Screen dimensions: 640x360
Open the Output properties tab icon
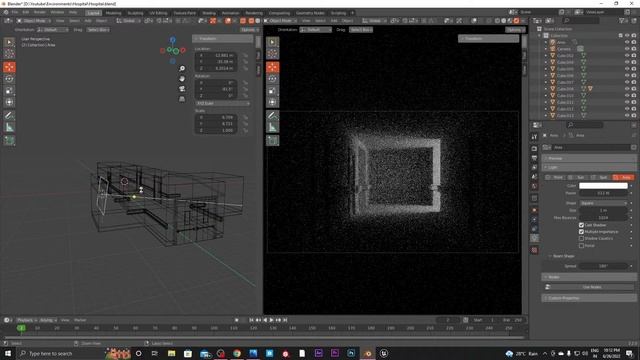pyautogui.click(x=534, y=158)
